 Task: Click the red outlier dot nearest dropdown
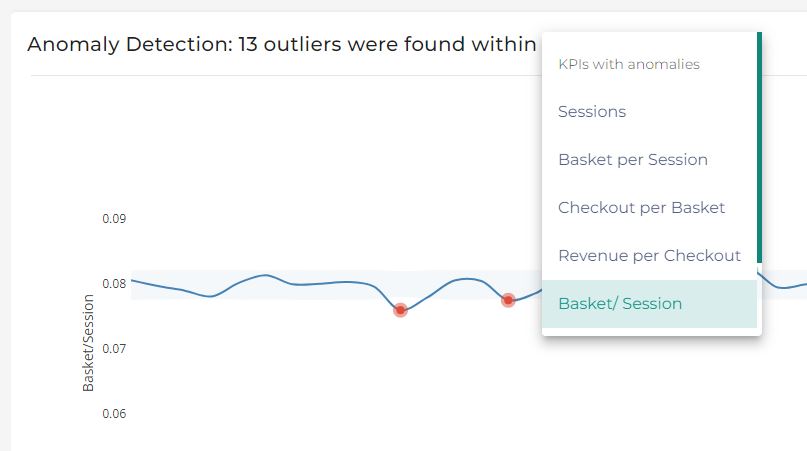508,300
